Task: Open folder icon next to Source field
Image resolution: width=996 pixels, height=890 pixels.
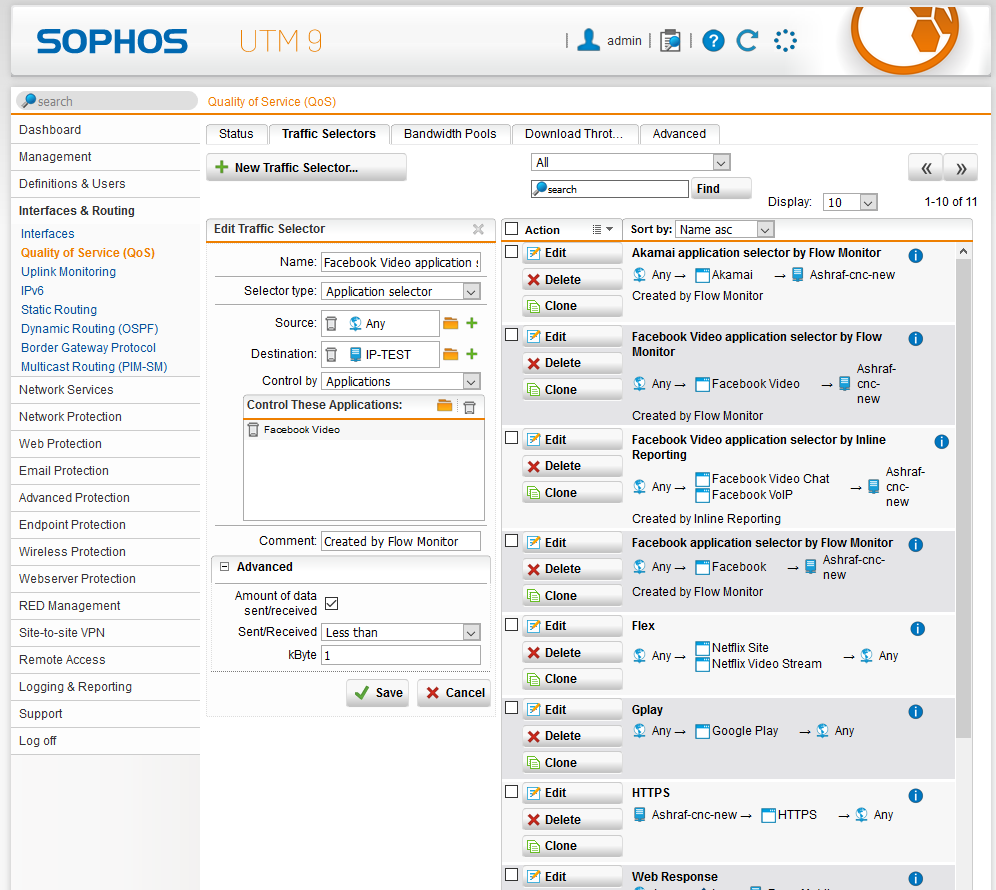Action: click(450, 323)
